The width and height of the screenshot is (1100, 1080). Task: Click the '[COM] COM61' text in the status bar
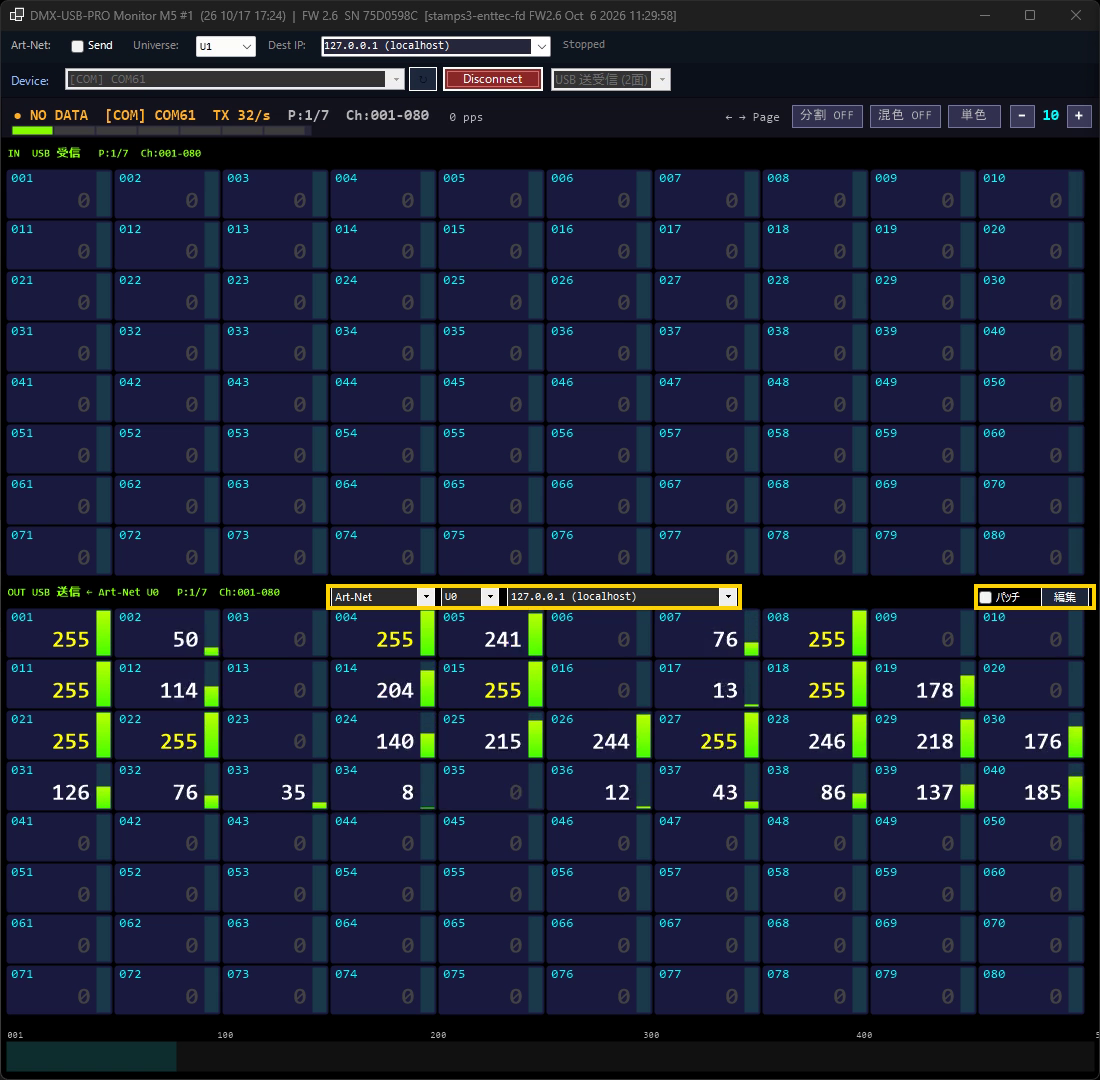150,115
